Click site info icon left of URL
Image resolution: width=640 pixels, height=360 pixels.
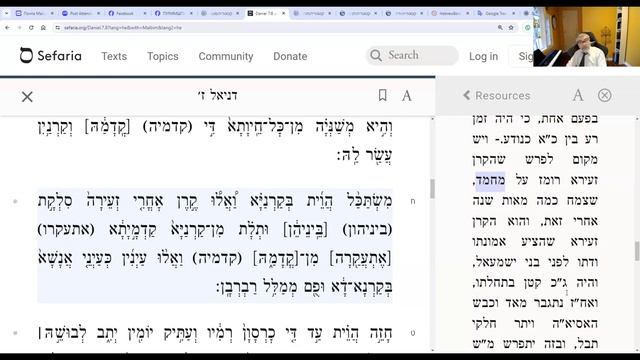(x=58, y=28)
